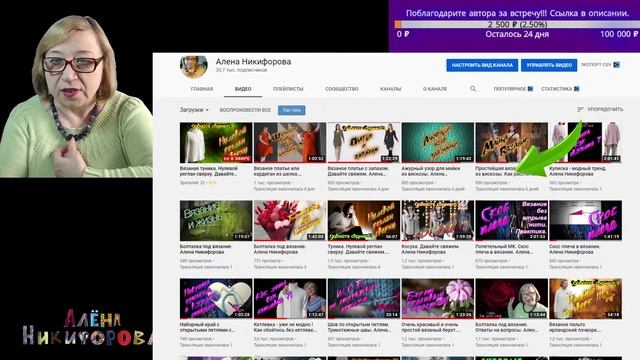Open the 'Вязаное платье с запахом' thumbnail

click(364, 142)
